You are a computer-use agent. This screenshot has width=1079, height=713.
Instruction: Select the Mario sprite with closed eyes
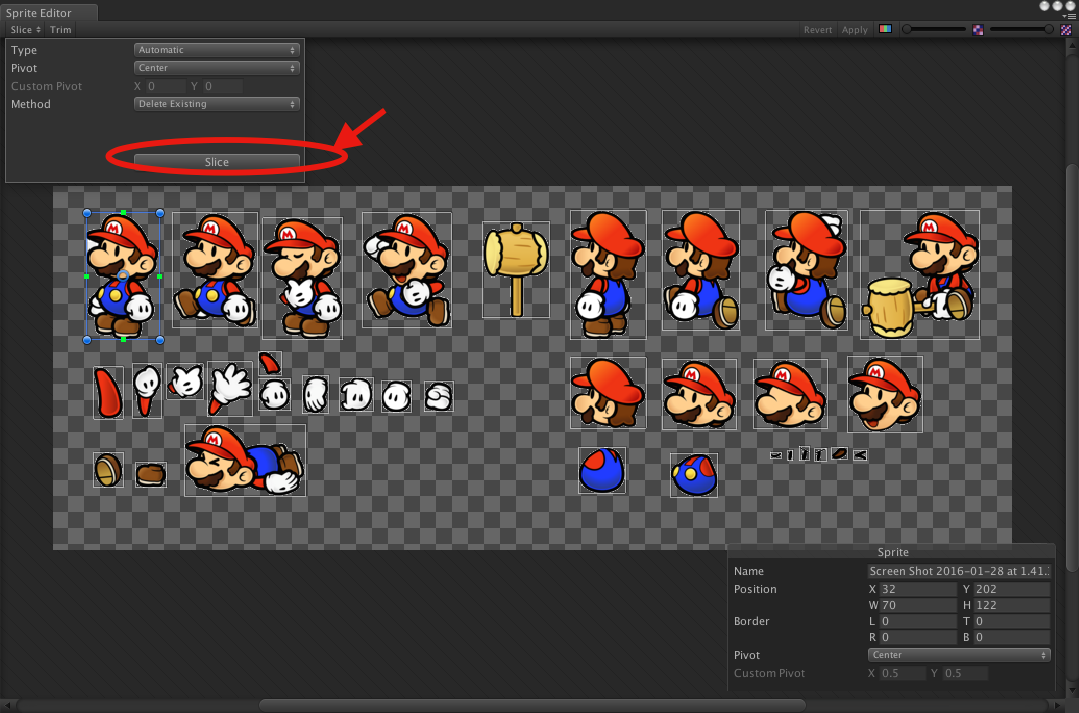tap(302, 278)
